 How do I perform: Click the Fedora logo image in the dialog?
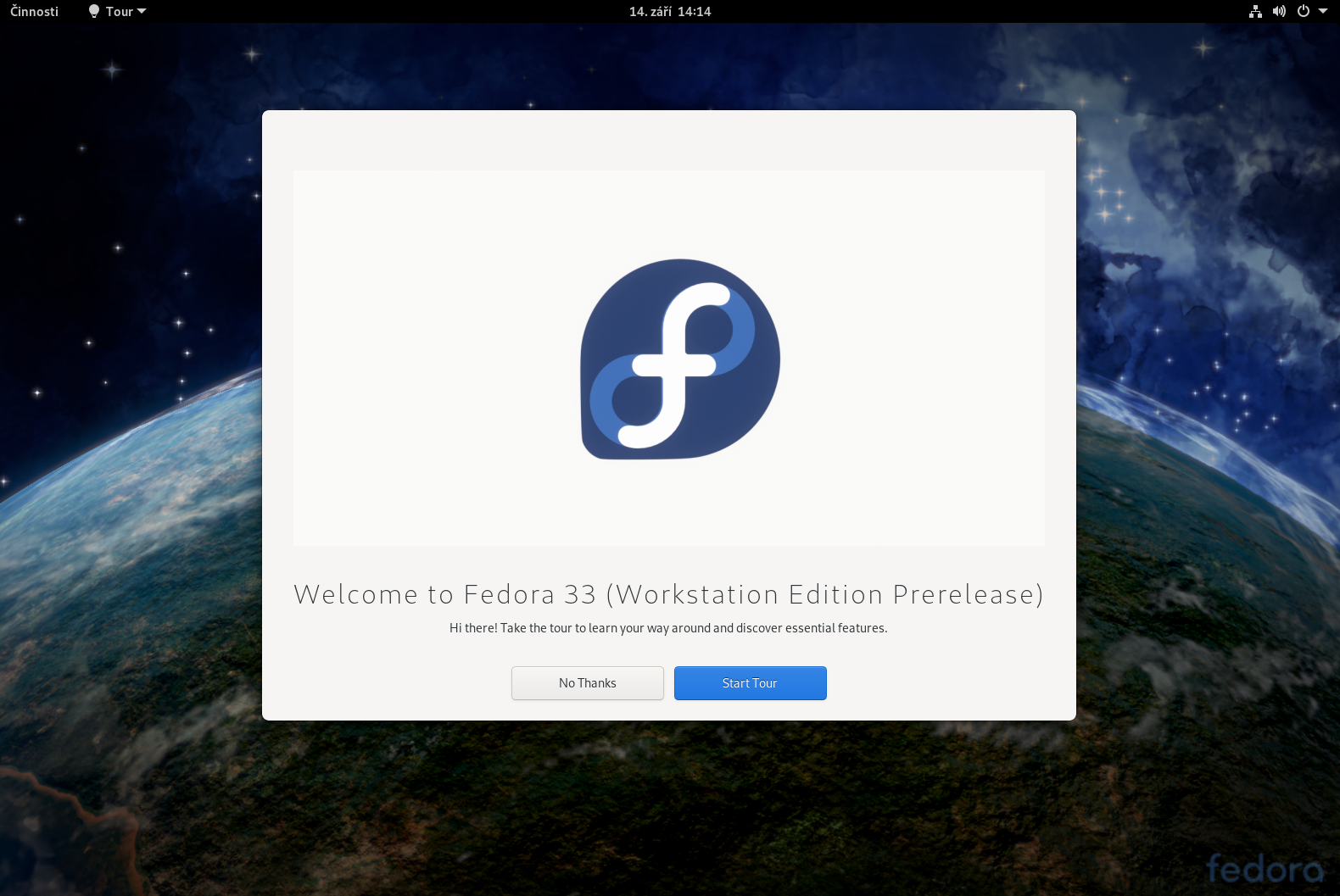[680, 359]
